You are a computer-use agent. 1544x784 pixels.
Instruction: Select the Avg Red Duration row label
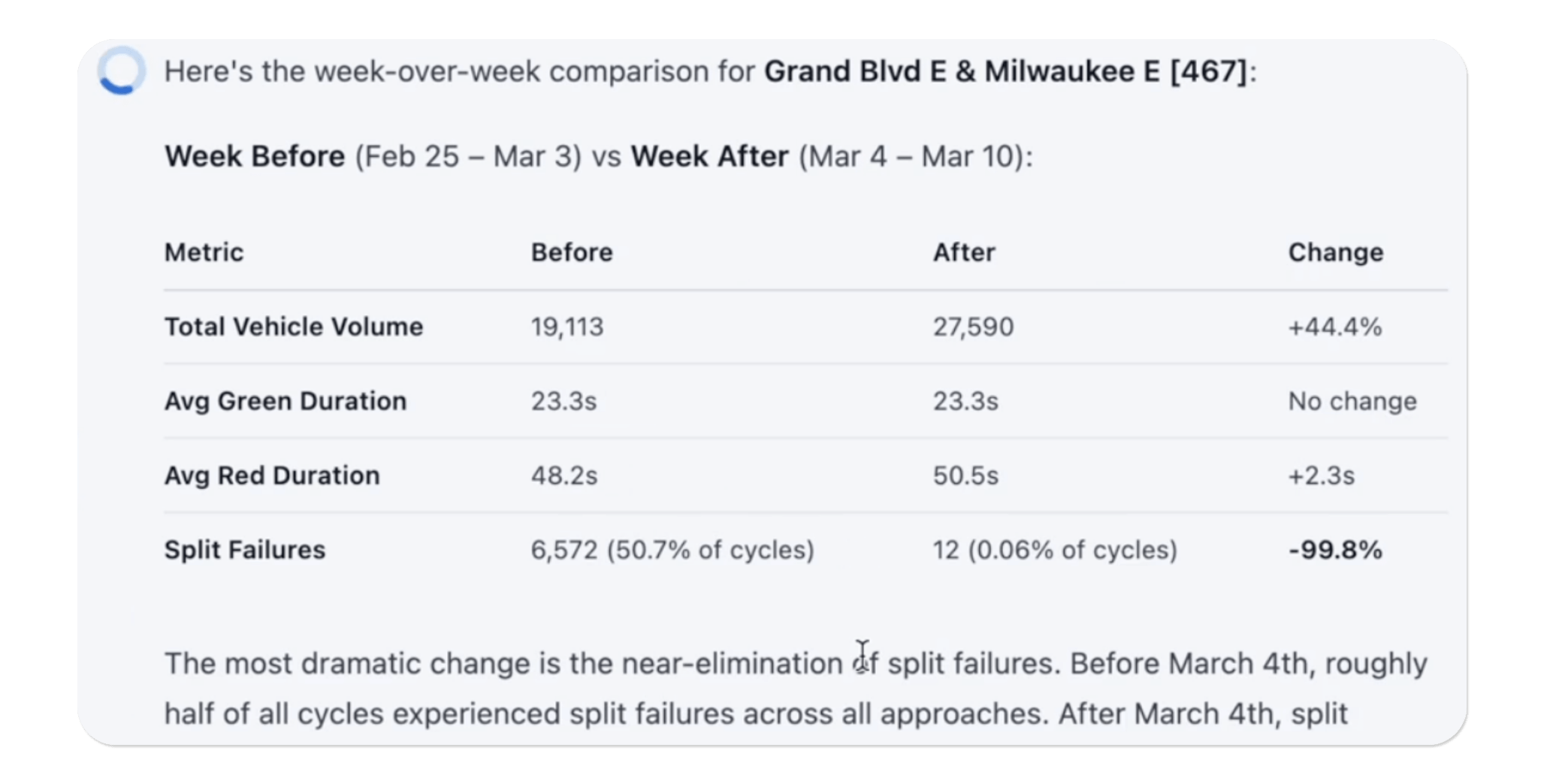272,475
